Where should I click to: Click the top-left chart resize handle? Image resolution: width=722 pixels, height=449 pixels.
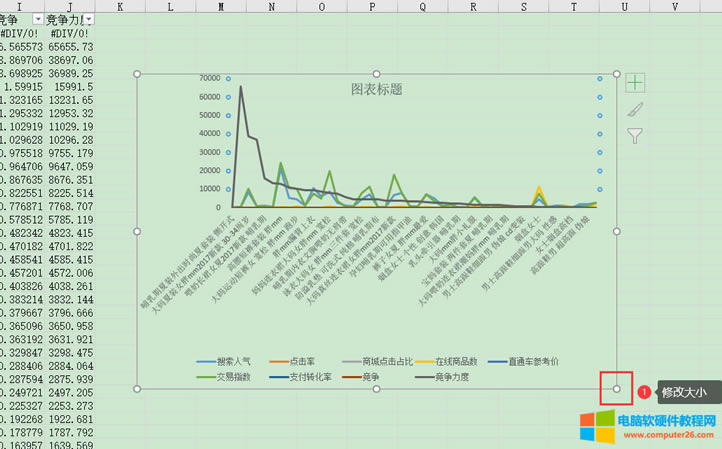coord(137,74)
